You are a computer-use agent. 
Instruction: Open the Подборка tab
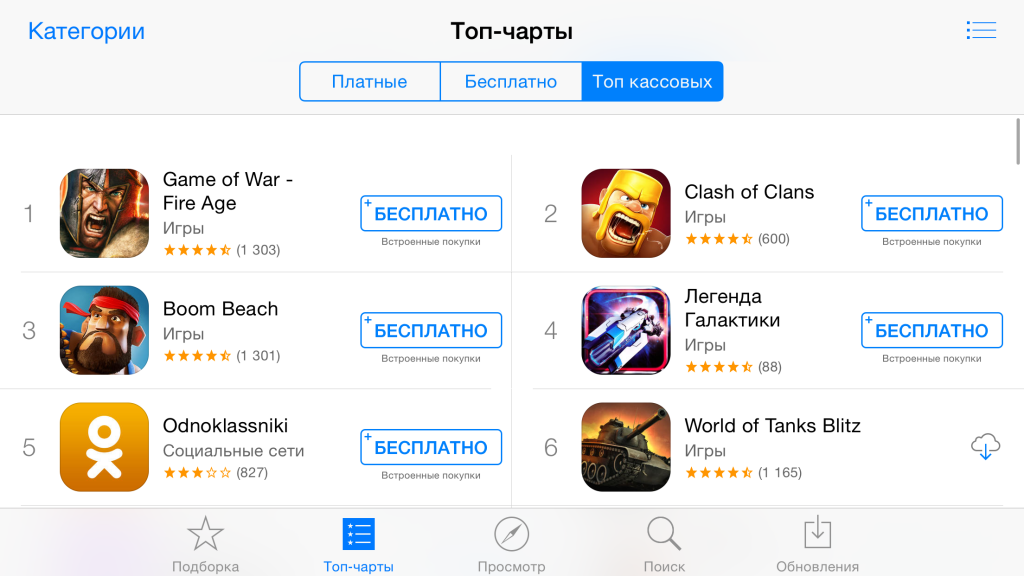(x=205, y=544)
